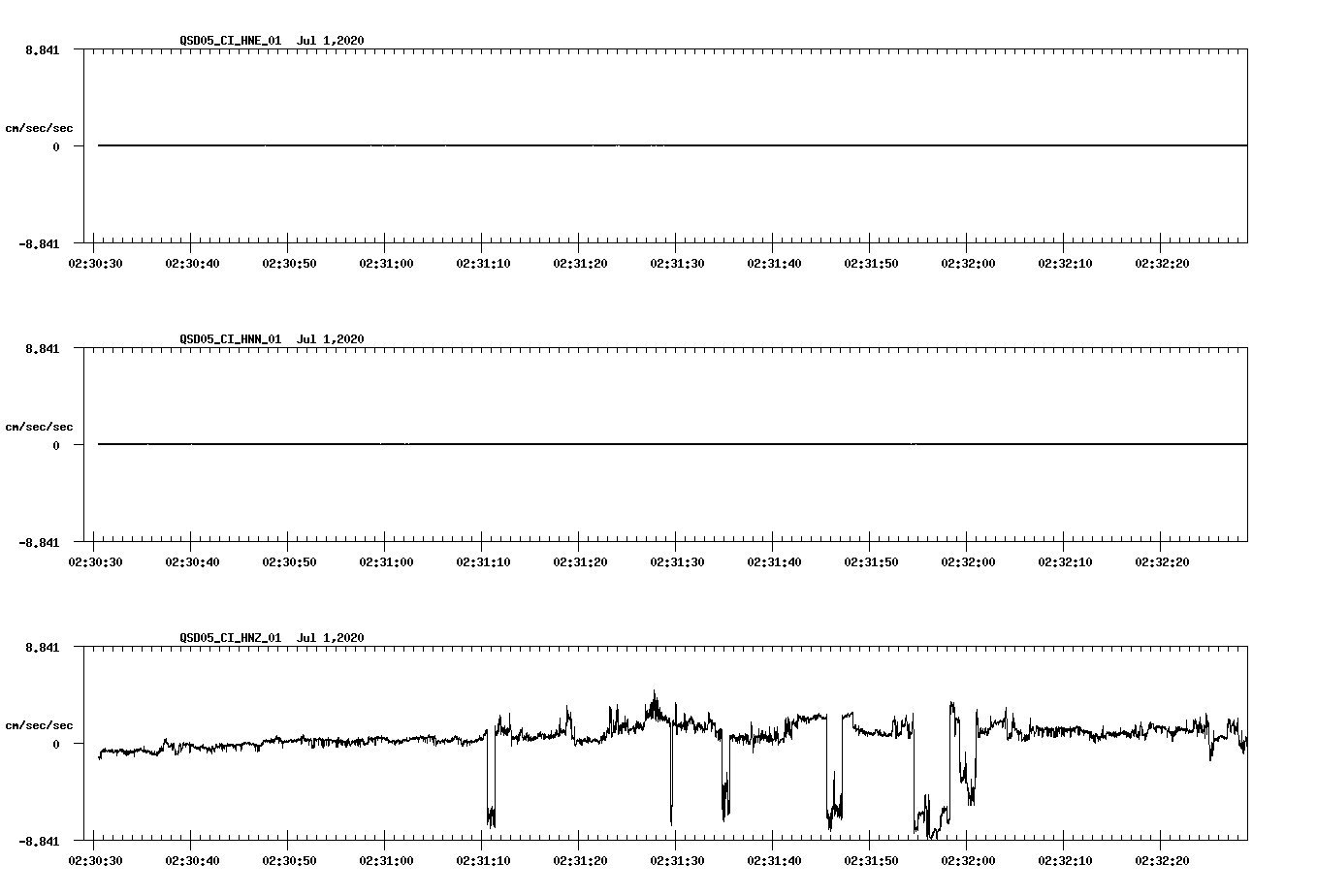Click the 02:30:30 tick label on HNN plot
The image size is (1317, 896).
(x=95, y=562)
